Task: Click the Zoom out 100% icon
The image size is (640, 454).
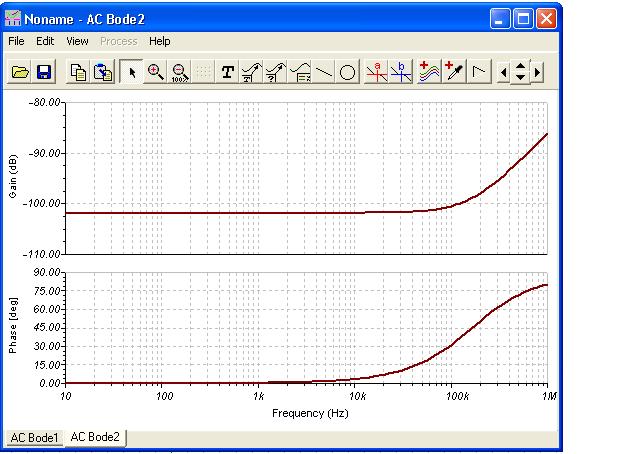Action: (180, 72)
